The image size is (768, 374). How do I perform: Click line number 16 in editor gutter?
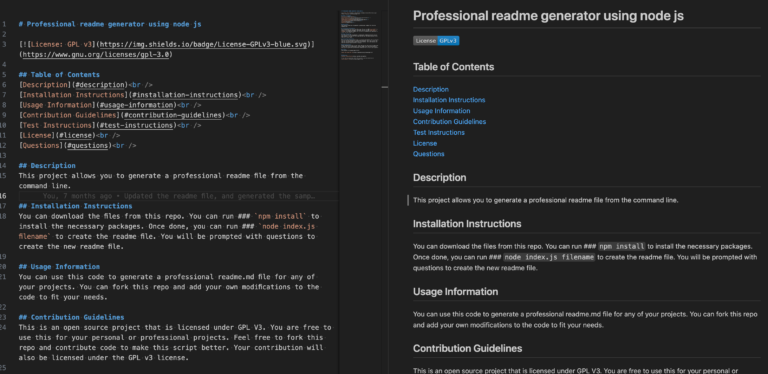[3, 196]
